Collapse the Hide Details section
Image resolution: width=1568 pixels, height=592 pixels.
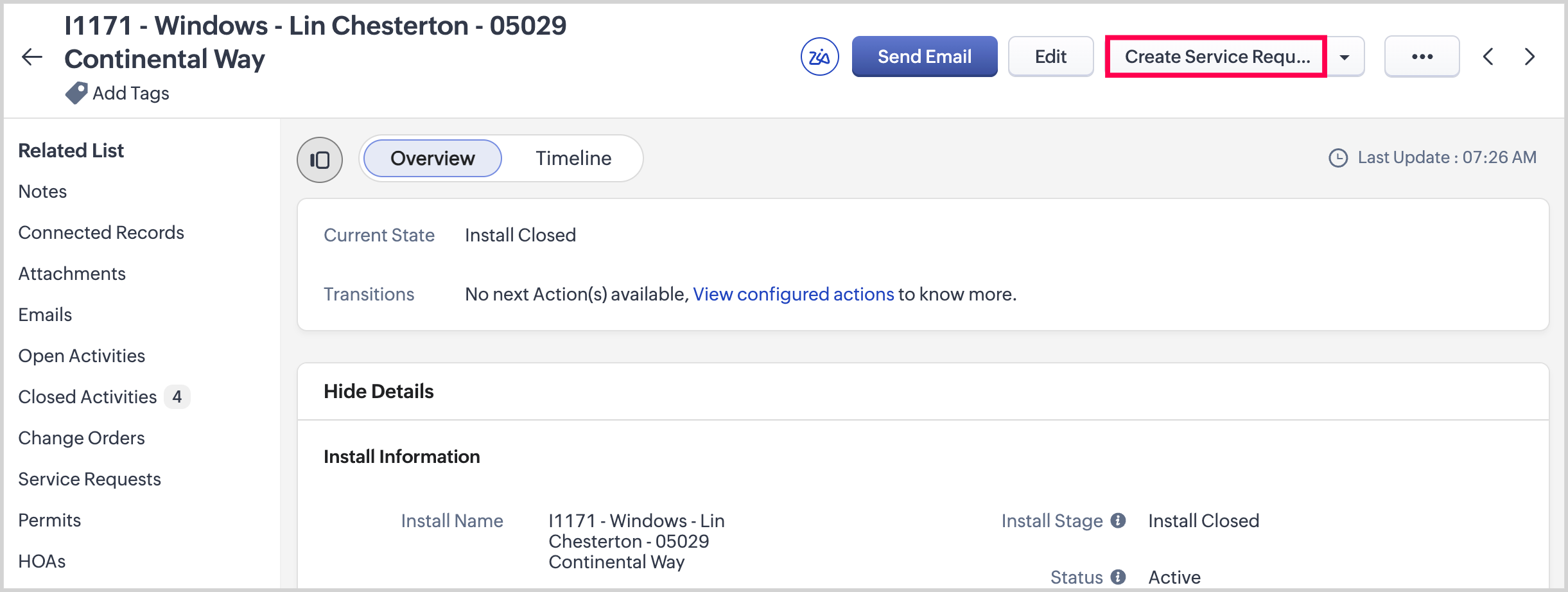click(x=379, y=391)
